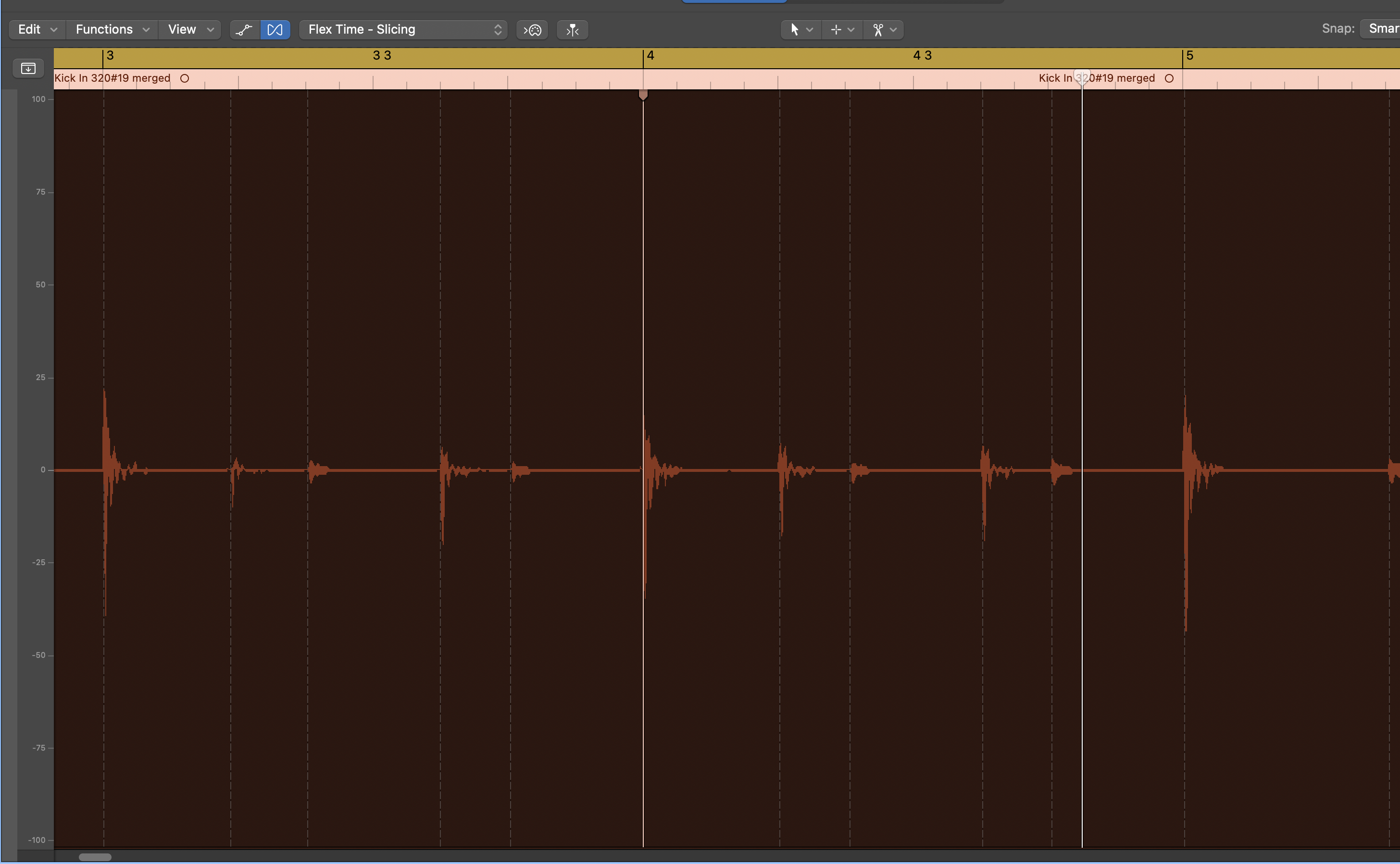Viewport: 1400px width, 864px height.
Task: Click the playhead handle in region header
Action: tap(1082, 77)
